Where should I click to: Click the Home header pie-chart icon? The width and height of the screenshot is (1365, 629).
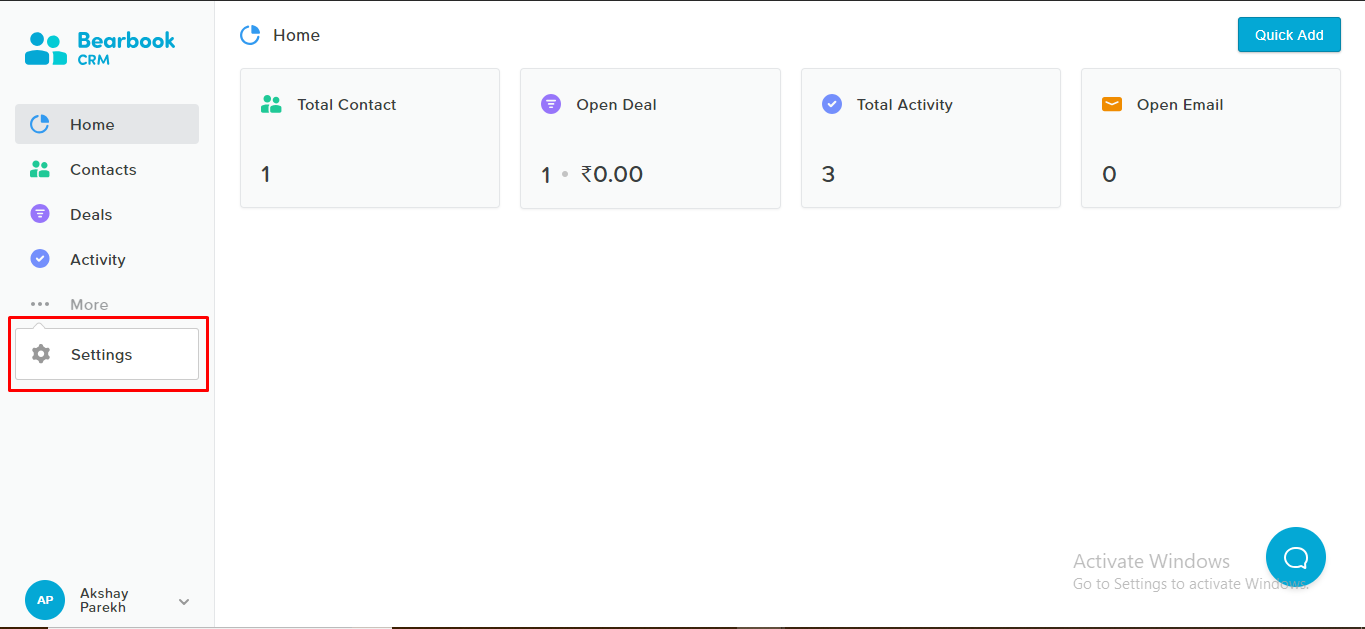250,35
